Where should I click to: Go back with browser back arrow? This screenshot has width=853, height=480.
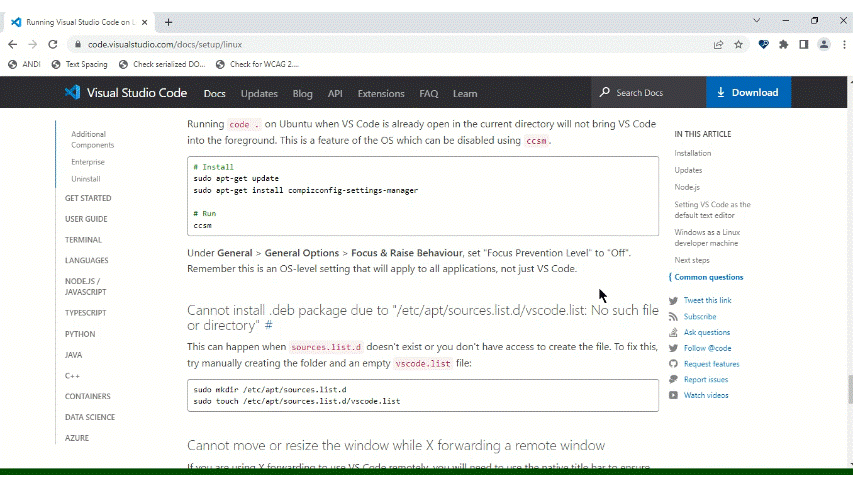(x=13, y=45)
